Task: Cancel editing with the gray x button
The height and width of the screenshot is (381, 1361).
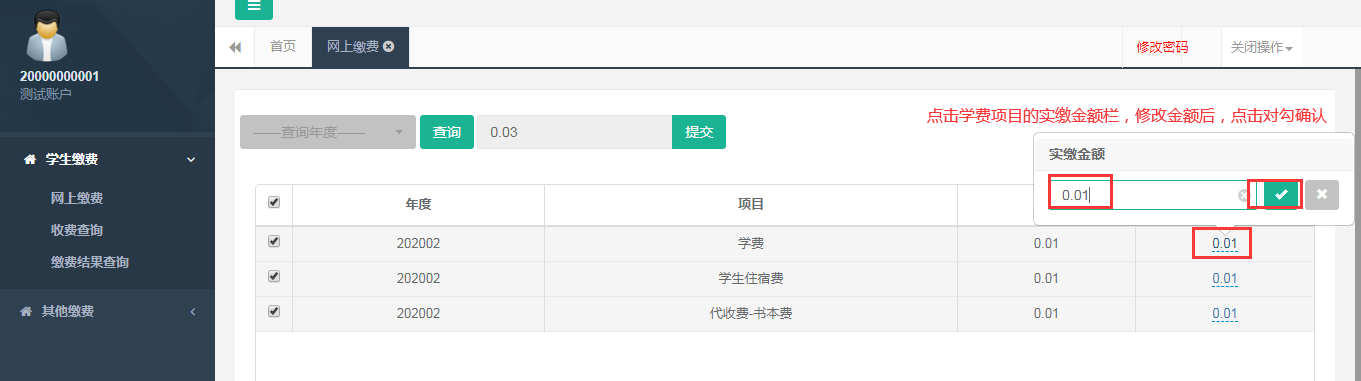Action: (1322, 195)
